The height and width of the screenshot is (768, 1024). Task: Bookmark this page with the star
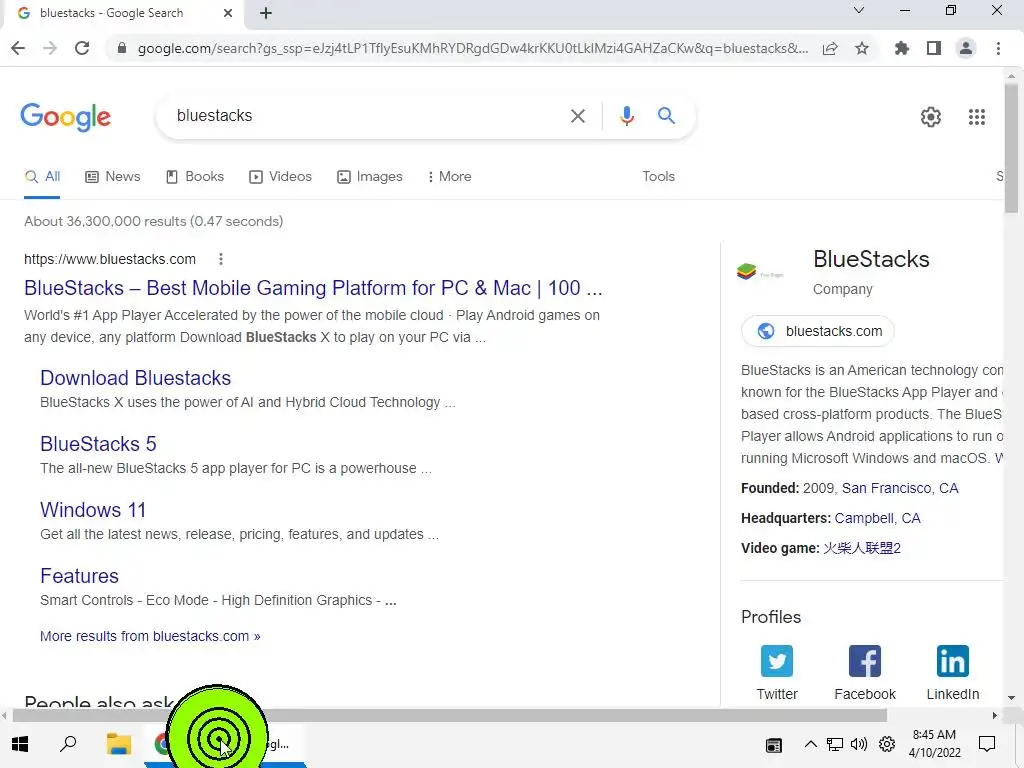pyautogui.click(x=862, y=48)
